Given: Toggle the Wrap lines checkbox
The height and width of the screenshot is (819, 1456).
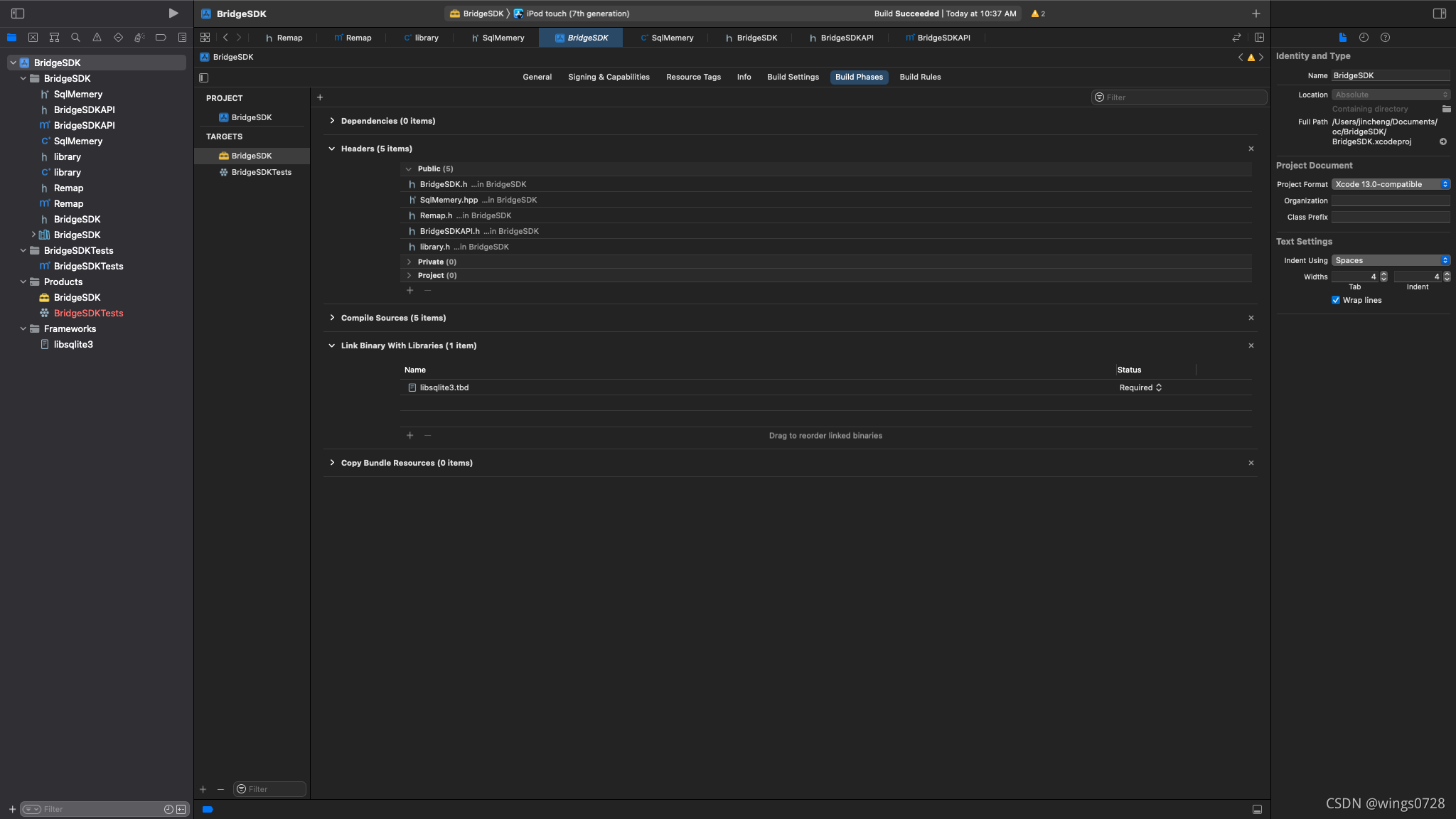Looking at the screenshot, I should pos(1336,300).
